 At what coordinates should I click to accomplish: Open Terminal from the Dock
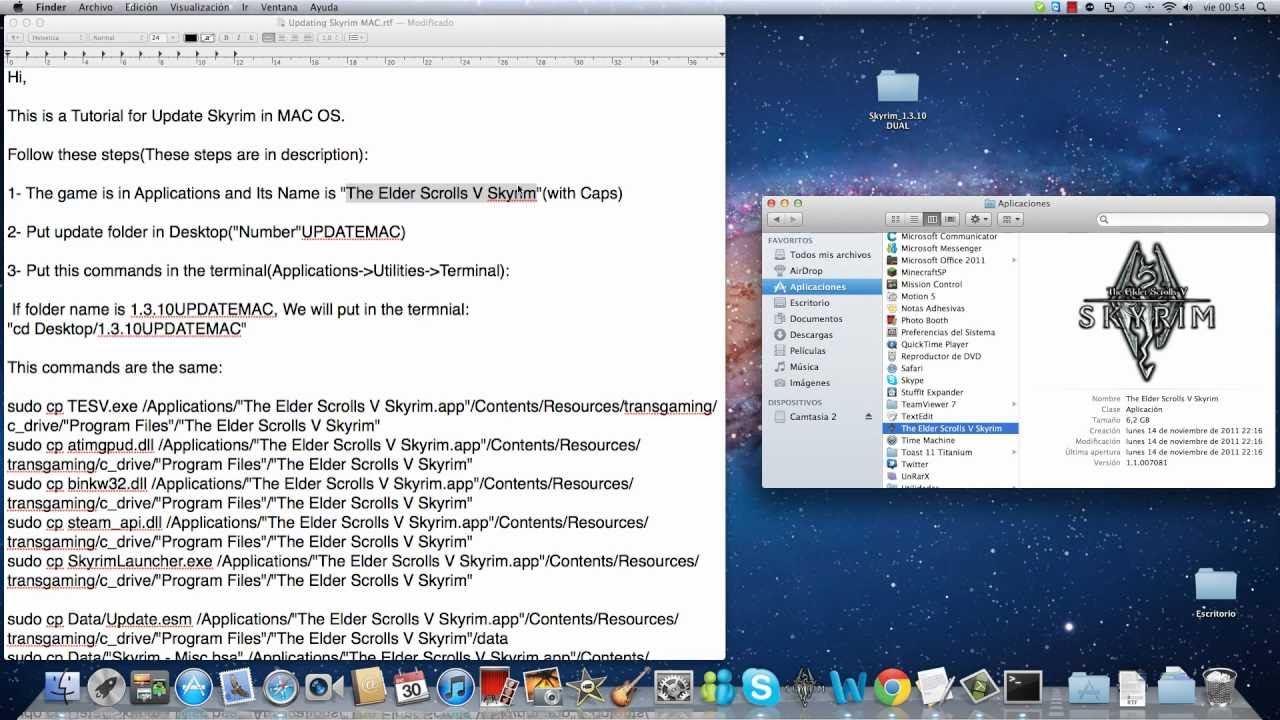point(1022,688)
